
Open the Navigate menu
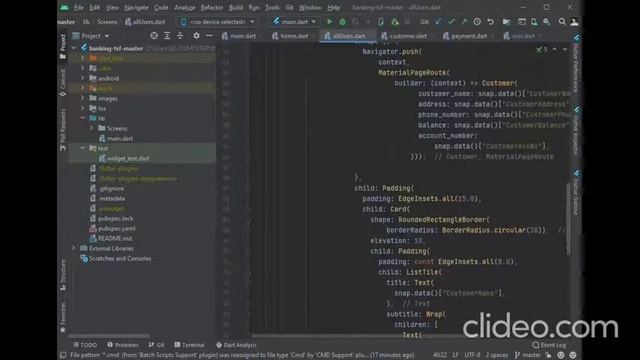(x=136, y=7)
